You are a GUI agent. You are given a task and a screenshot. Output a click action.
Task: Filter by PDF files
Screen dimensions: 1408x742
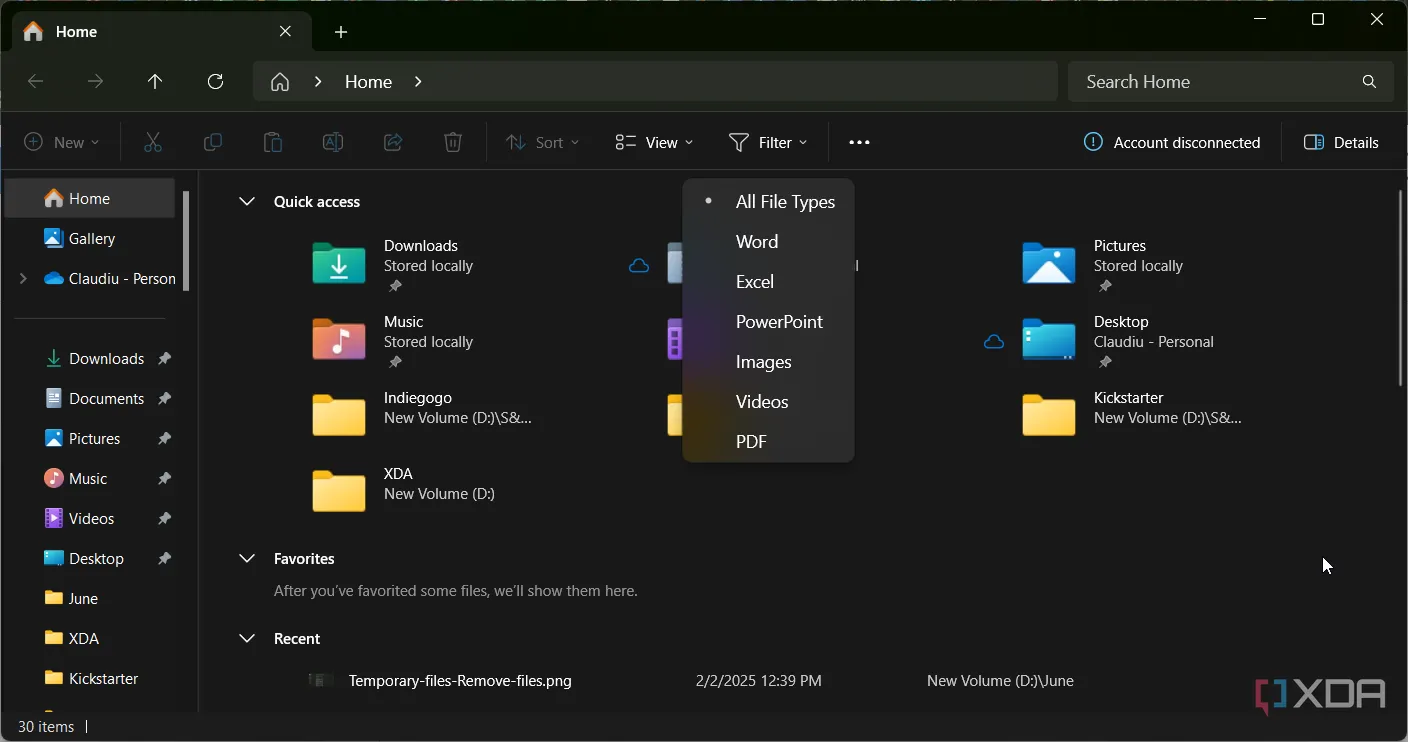768,442
